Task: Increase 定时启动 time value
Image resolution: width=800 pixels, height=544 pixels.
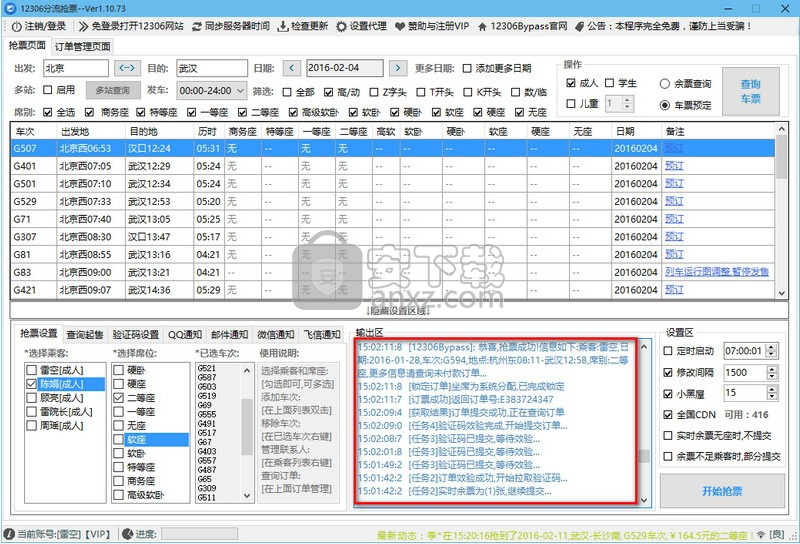Action: click(772, 347)
